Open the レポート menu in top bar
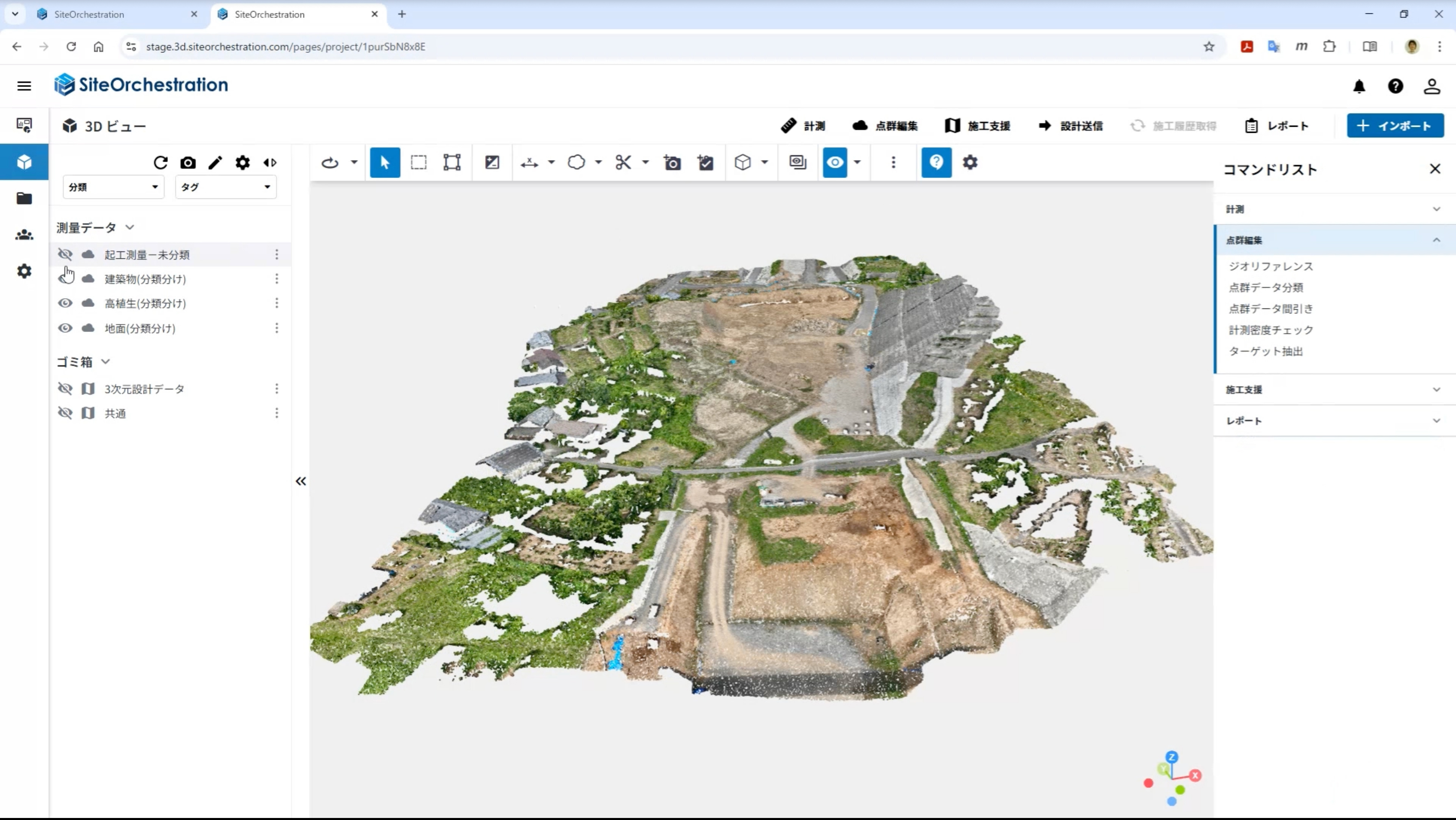This screenshot has width=1456, height=820. tap(1277, 126)
